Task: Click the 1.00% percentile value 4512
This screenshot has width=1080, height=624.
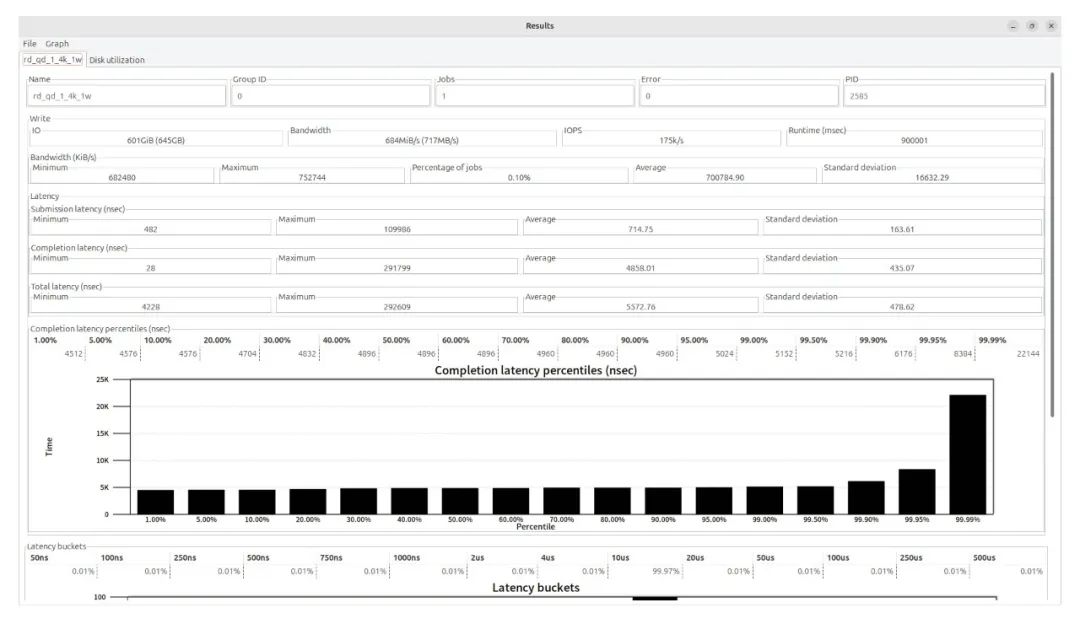Action: 74,353
